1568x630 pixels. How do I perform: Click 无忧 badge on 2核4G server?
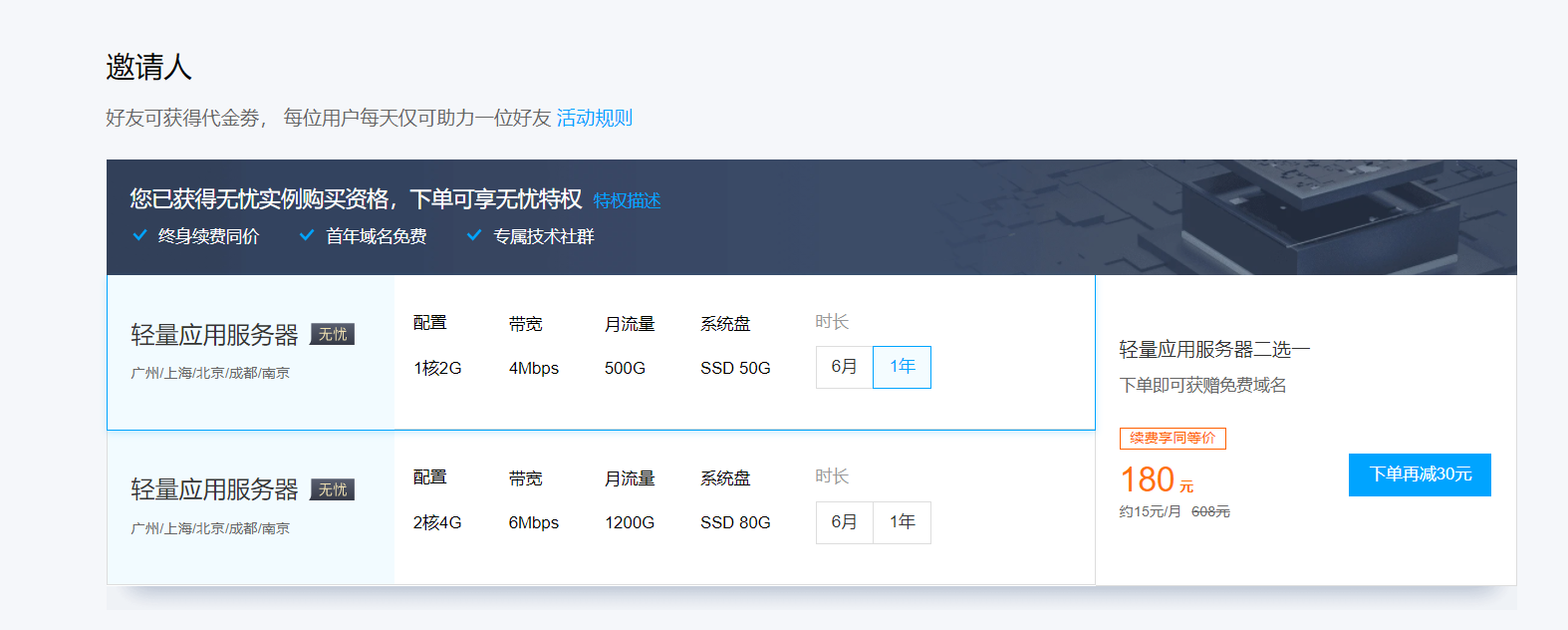tap(333, 489)
